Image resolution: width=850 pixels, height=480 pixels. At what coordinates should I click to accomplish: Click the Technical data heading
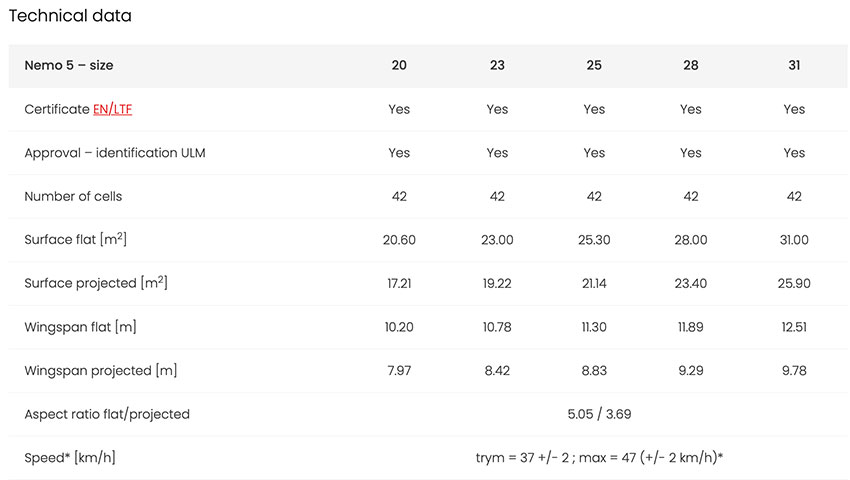click(x=70, y=16)
